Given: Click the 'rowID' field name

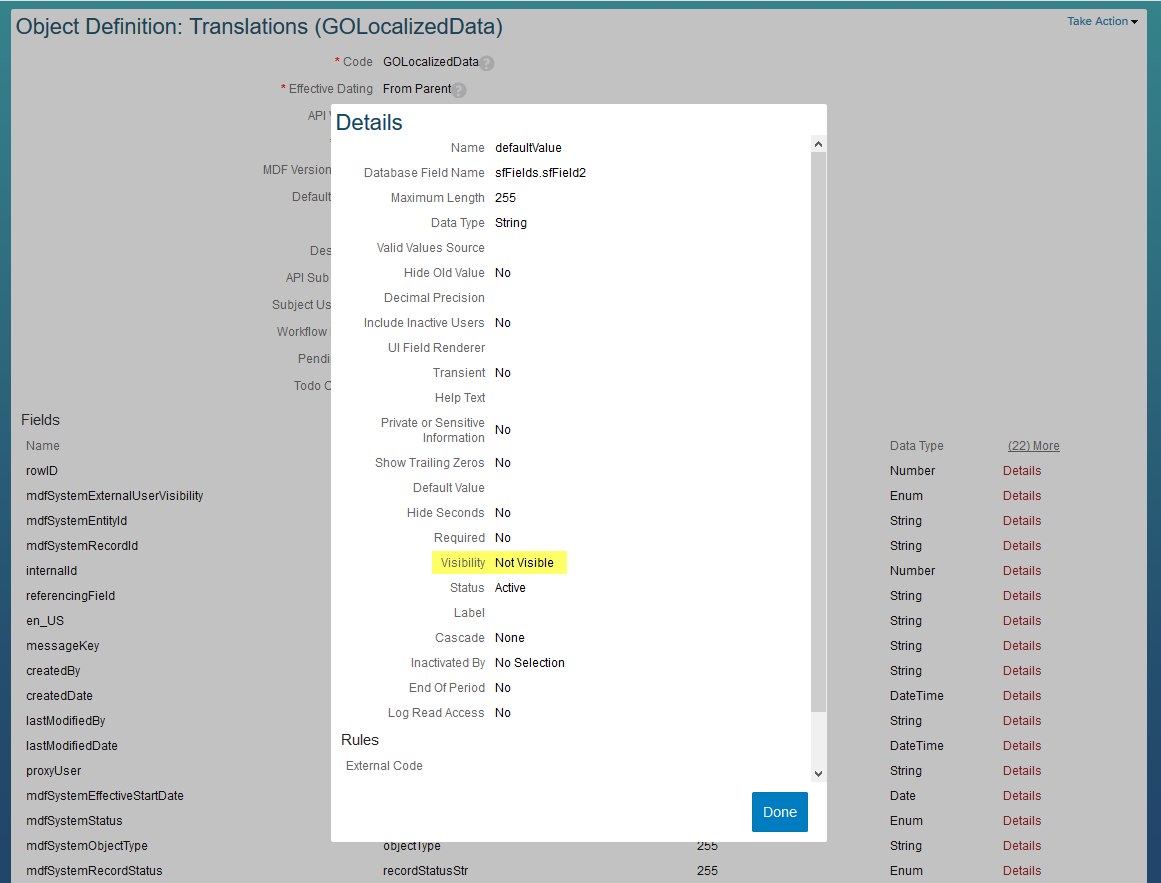Looking at the screenshot, I should click(x=41, y=471).
